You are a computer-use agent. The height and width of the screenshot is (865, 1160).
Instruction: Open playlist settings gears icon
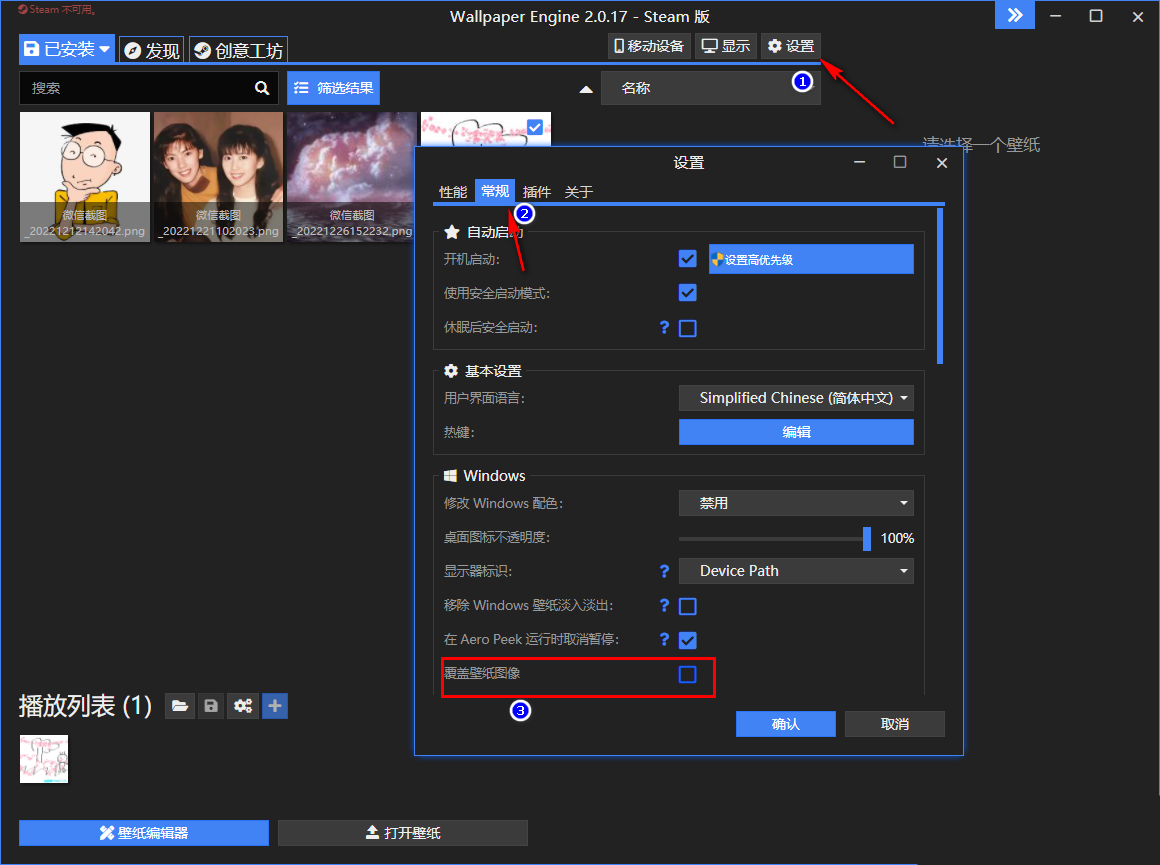(243, 706)
